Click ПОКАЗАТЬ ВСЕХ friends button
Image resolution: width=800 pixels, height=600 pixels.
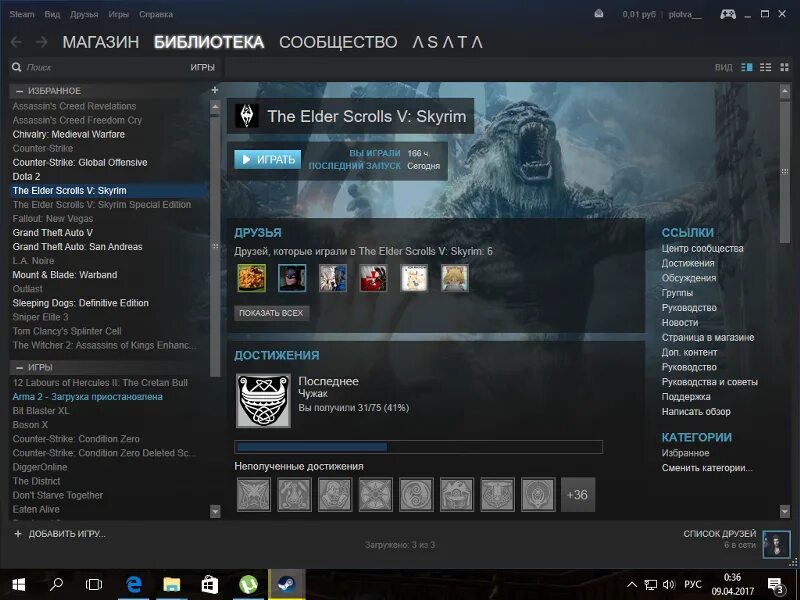(271, 313)
